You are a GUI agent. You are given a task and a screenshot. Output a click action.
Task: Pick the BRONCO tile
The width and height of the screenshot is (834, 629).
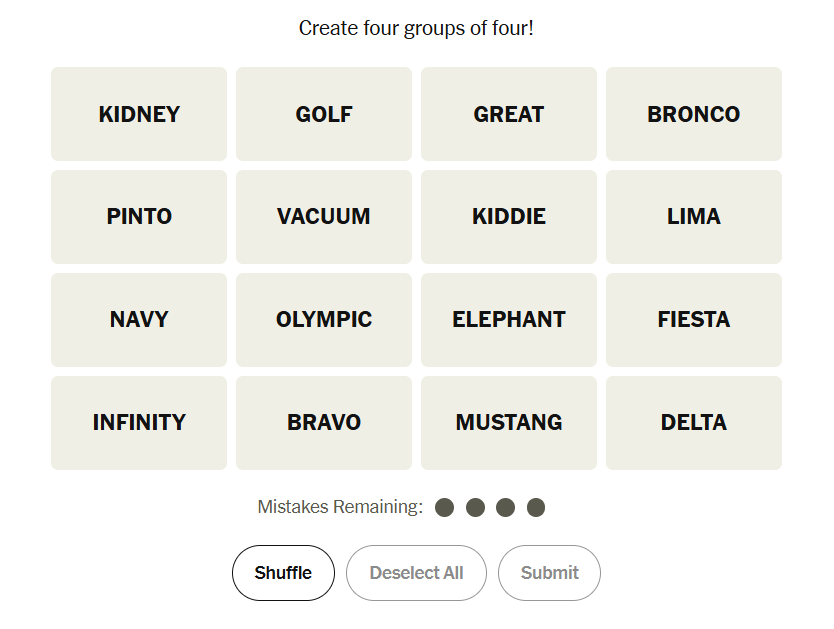(693, 114)
